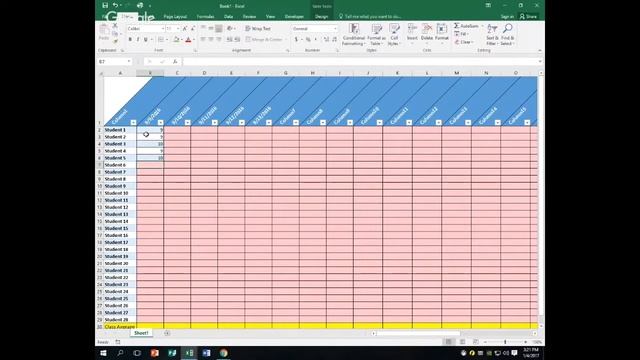This screenshot has height=360, width=640.
Task: Toggle underline formatting
Action: tap(145, 40)
